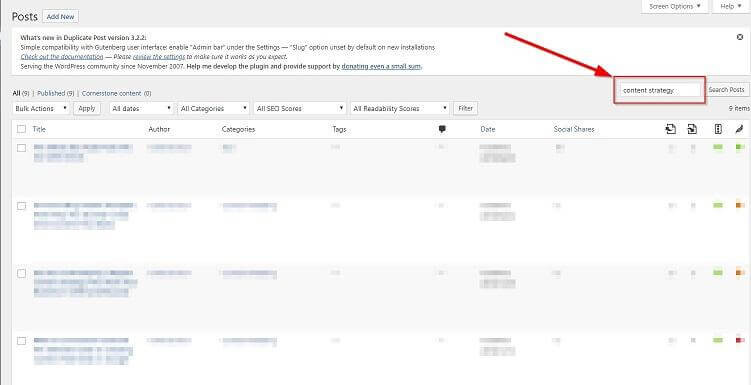Click the outgoing internal links column icon

[671, 129]
